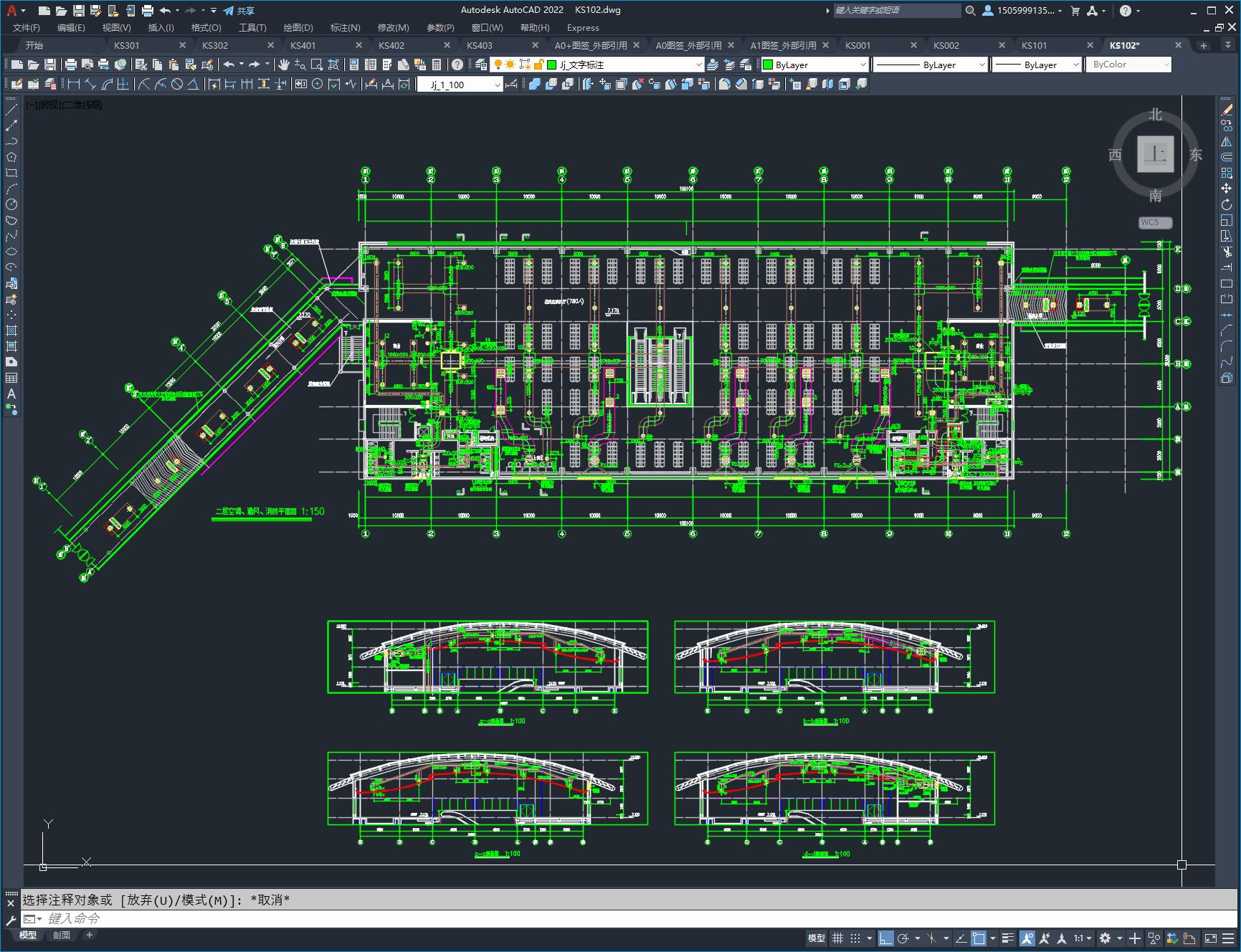Click the Plot printer icon in standard toolbar

point(71,65)
